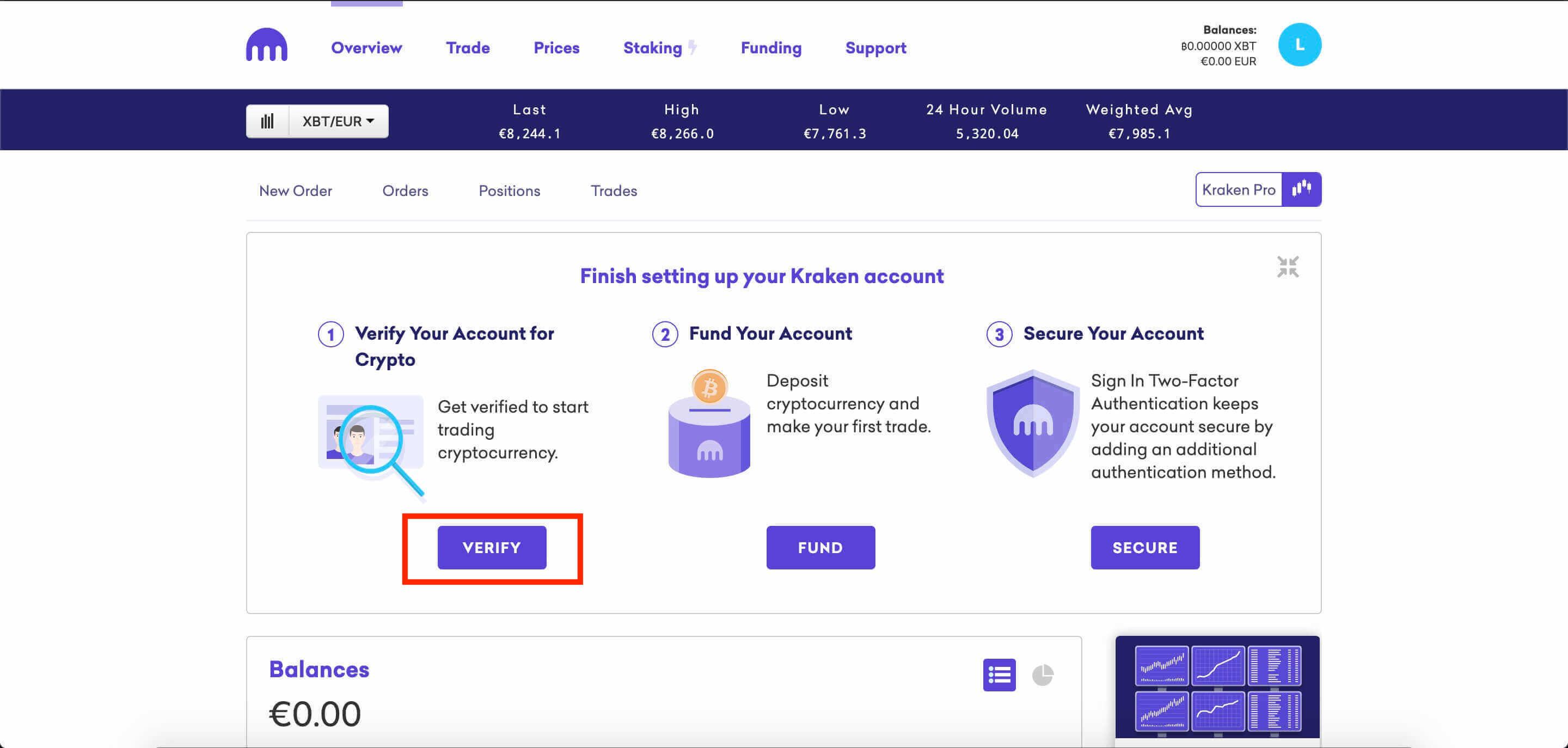The width and height of the screenshot is (1568, 748).
Task: Switch balances to pie chart view
Action: click(1043, 675)
